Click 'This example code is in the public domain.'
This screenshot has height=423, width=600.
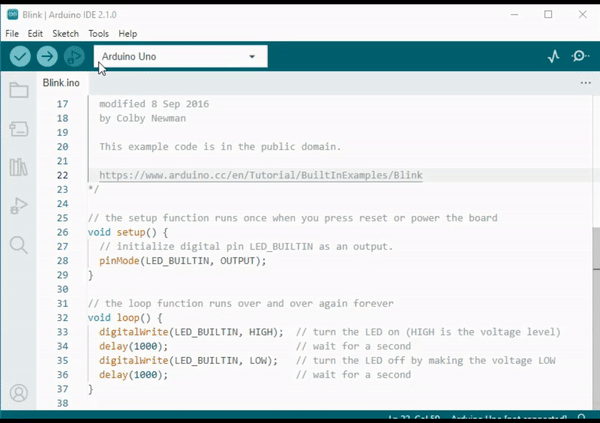[220, 147]
